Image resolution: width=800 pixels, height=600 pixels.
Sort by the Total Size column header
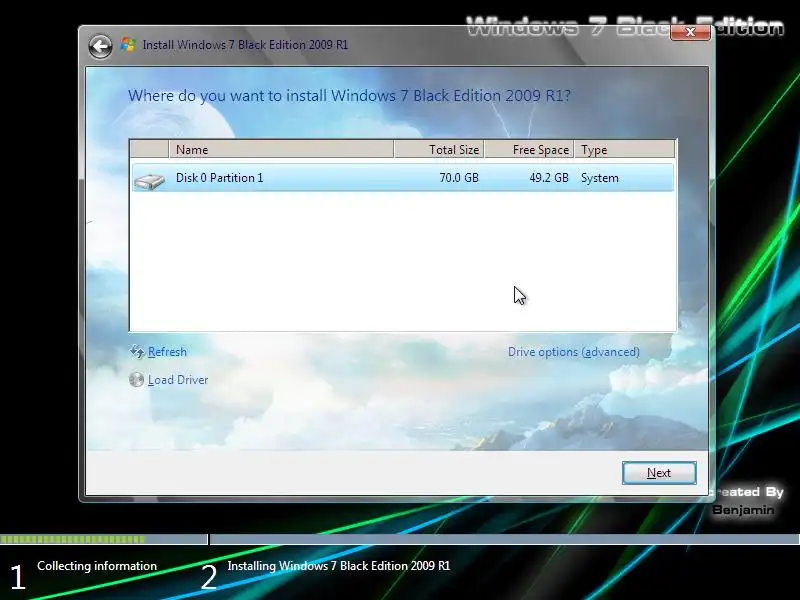(439, 149)
